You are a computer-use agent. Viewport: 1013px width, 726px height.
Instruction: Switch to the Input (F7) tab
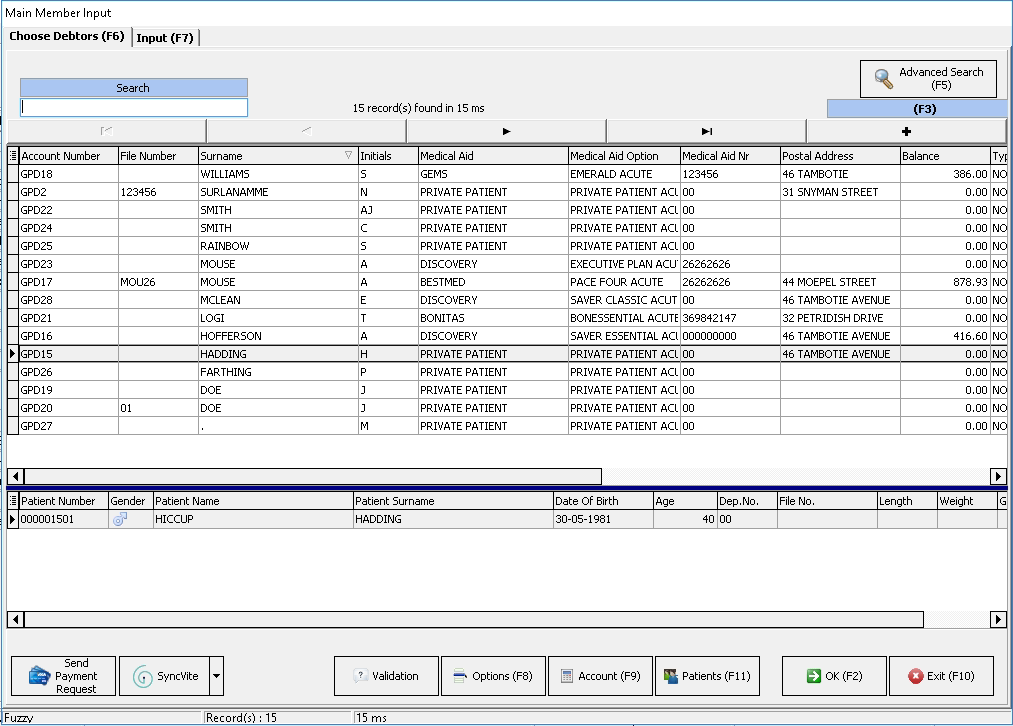(x=166, y=38)
